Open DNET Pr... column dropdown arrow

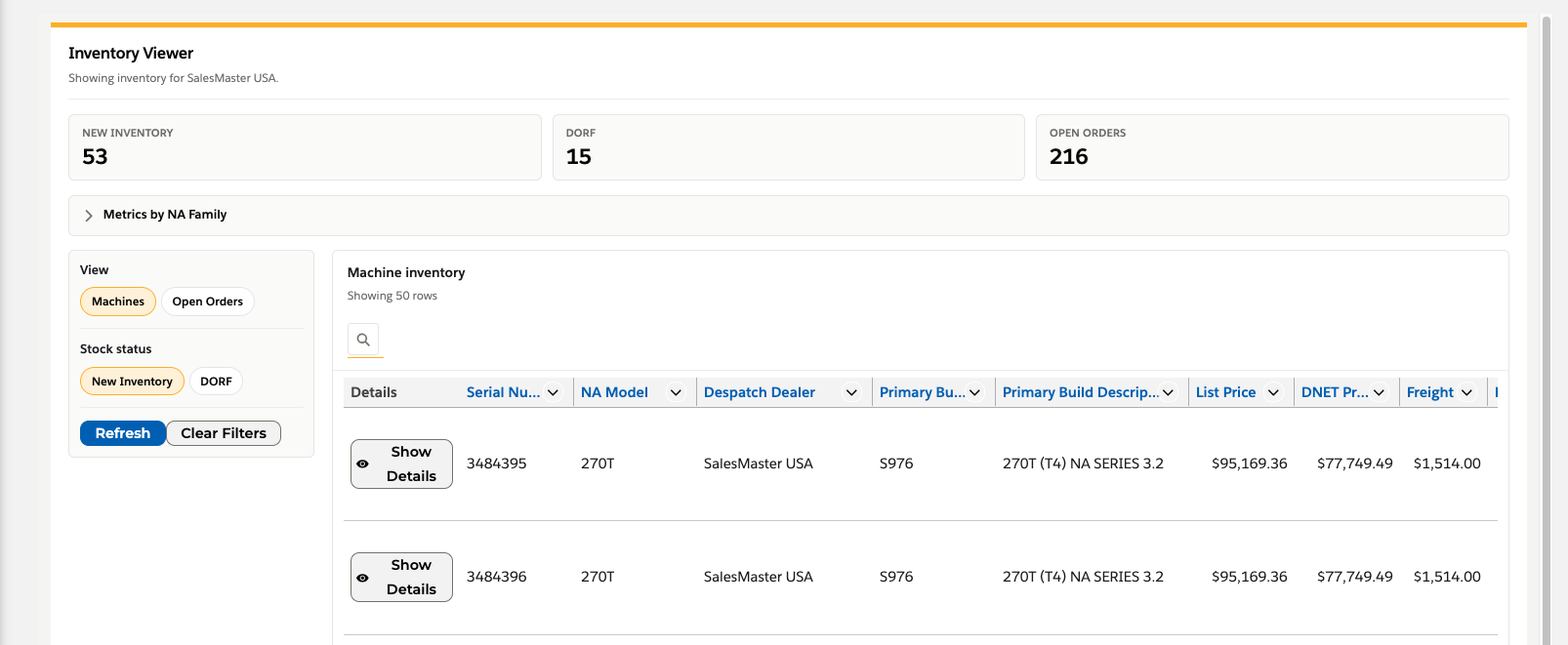[1379, 392]
